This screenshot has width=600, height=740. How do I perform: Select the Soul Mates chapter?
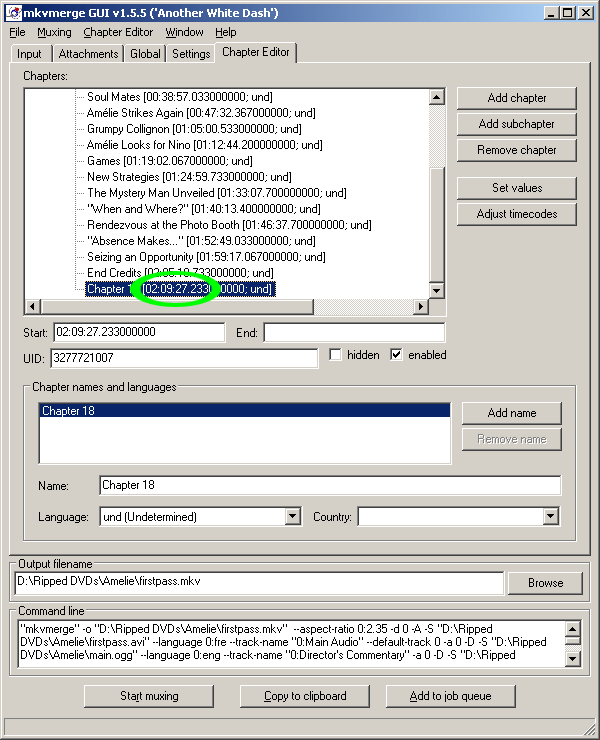180,97
